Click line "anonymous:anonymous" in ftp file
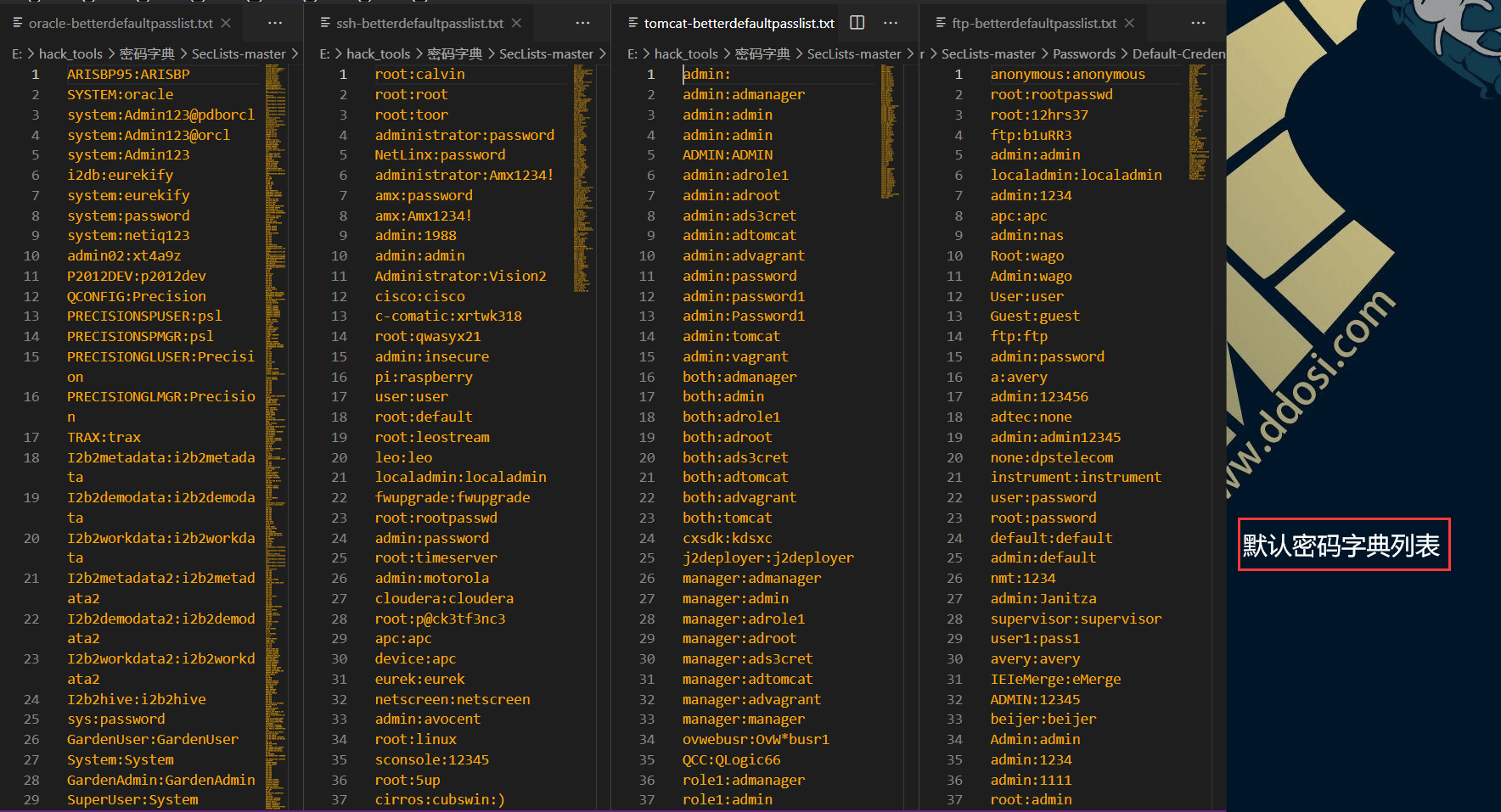Image resolution: width=1501 pixels, height=812 pixels. point(1067,74)
